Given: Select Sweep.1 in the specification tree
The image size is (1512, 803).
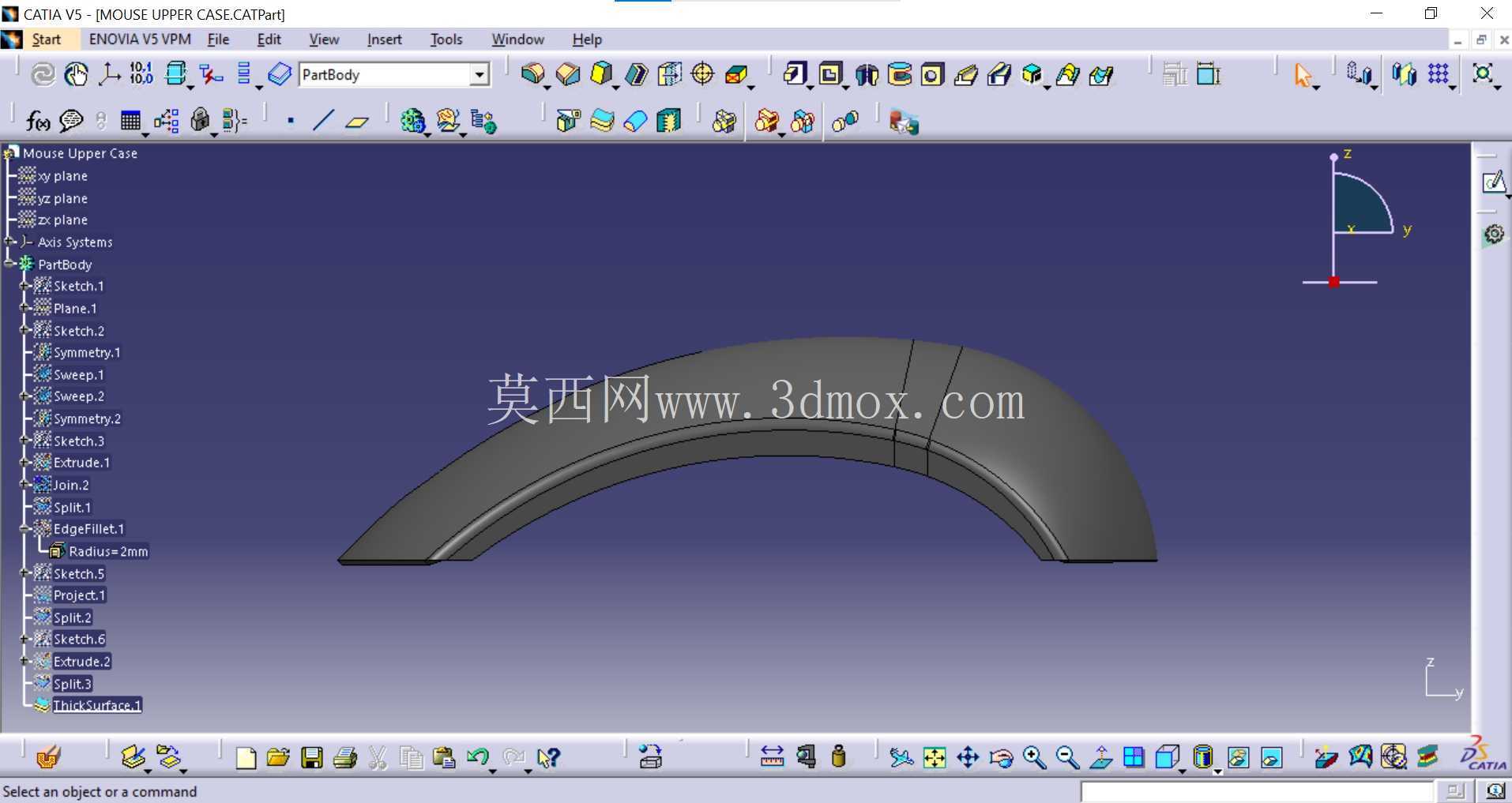Looking at the screenshot, I should pos(78,374).
